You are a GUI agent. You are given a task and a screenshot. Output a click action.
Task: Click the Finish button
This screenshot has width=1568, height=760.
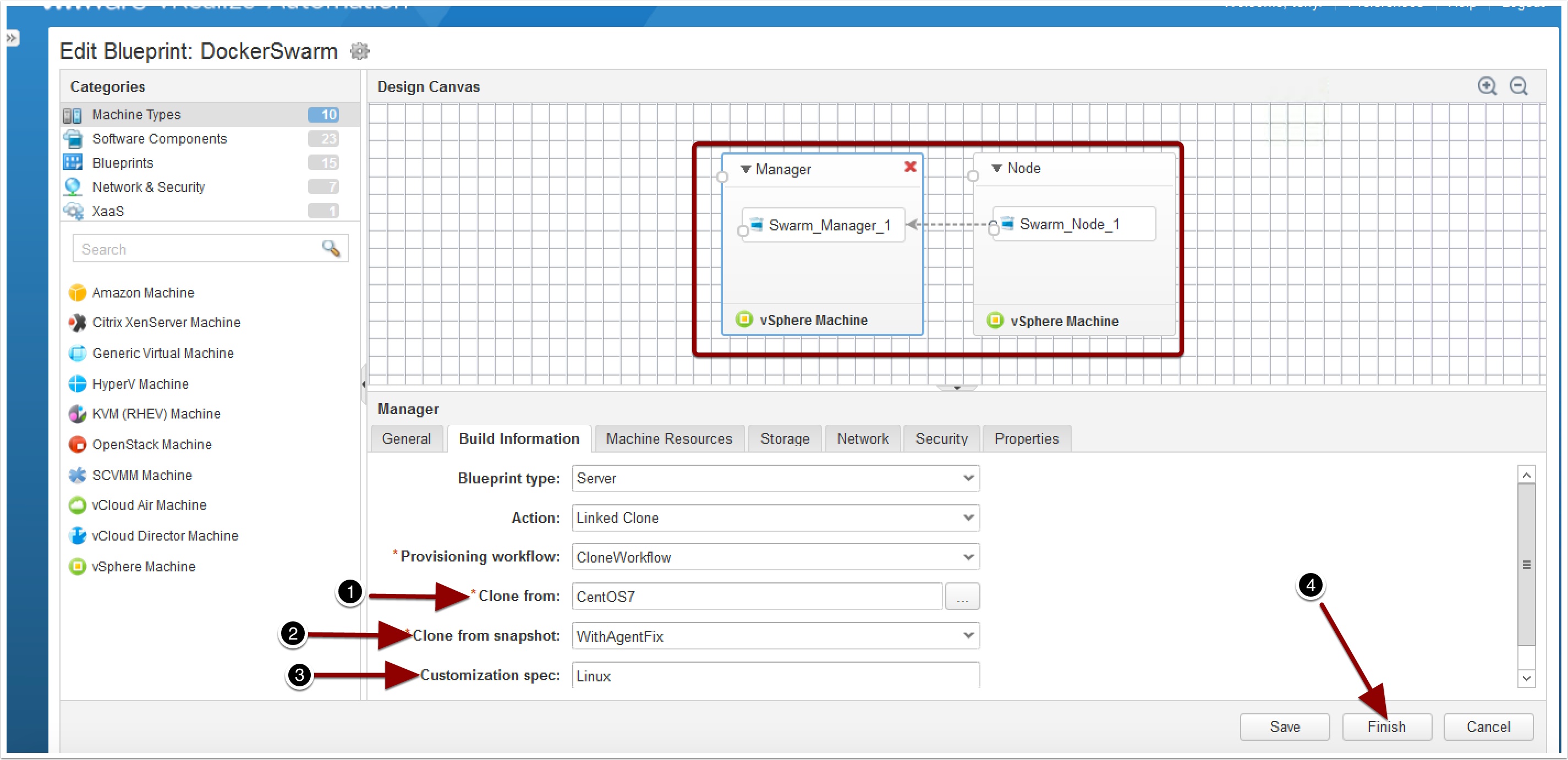coord(1386,727)
